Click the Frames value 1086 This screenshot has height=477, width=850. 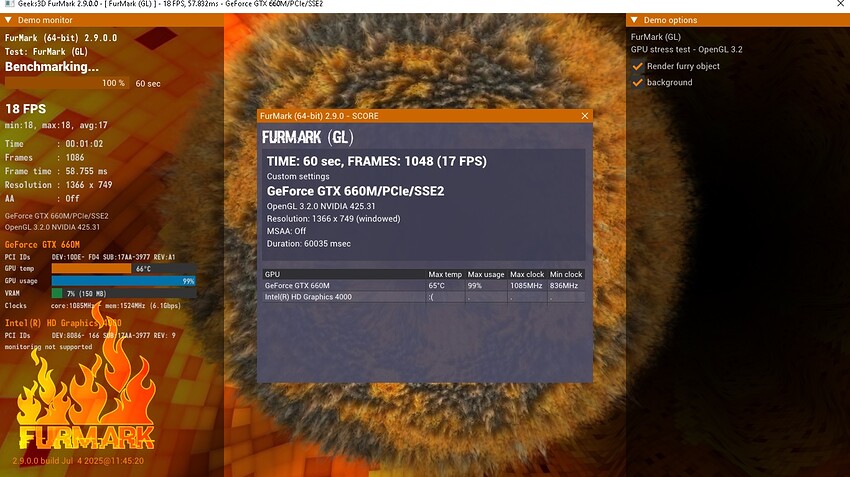(75, 157)
